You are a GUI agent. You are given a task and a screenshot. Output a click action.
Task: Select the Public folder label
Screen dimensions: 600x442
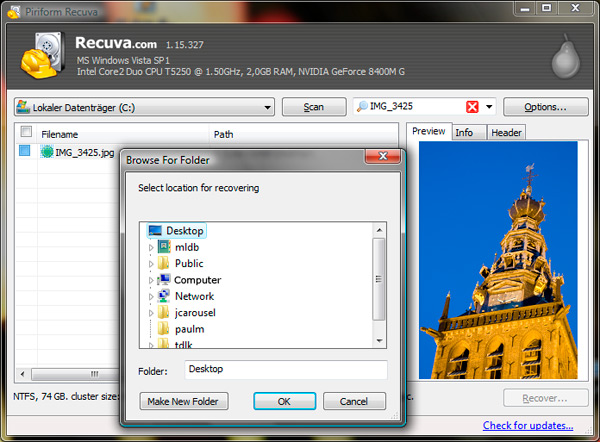(x=189, y=263)
